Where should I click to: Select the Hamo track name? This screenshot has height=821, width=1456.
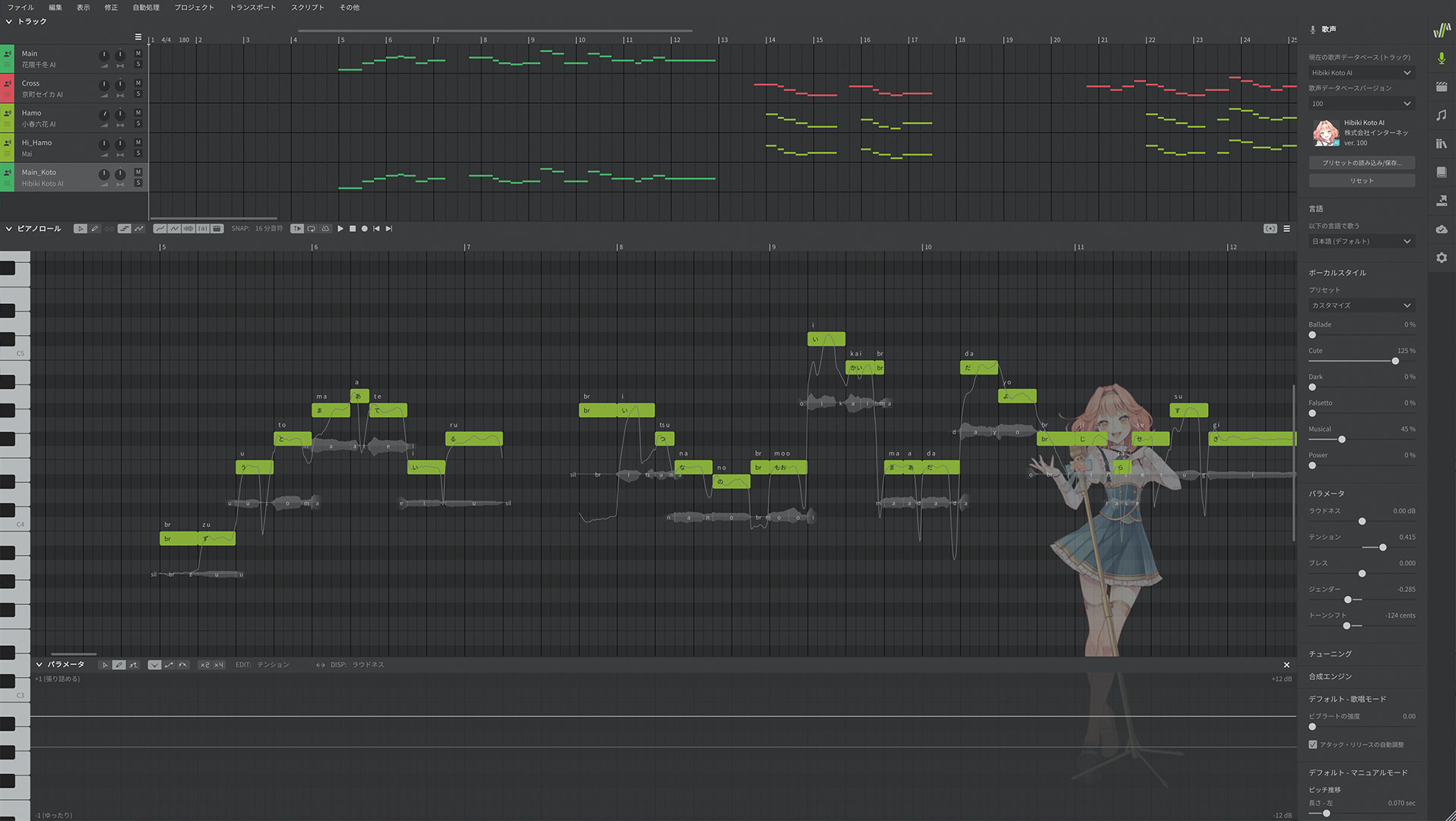32,113
